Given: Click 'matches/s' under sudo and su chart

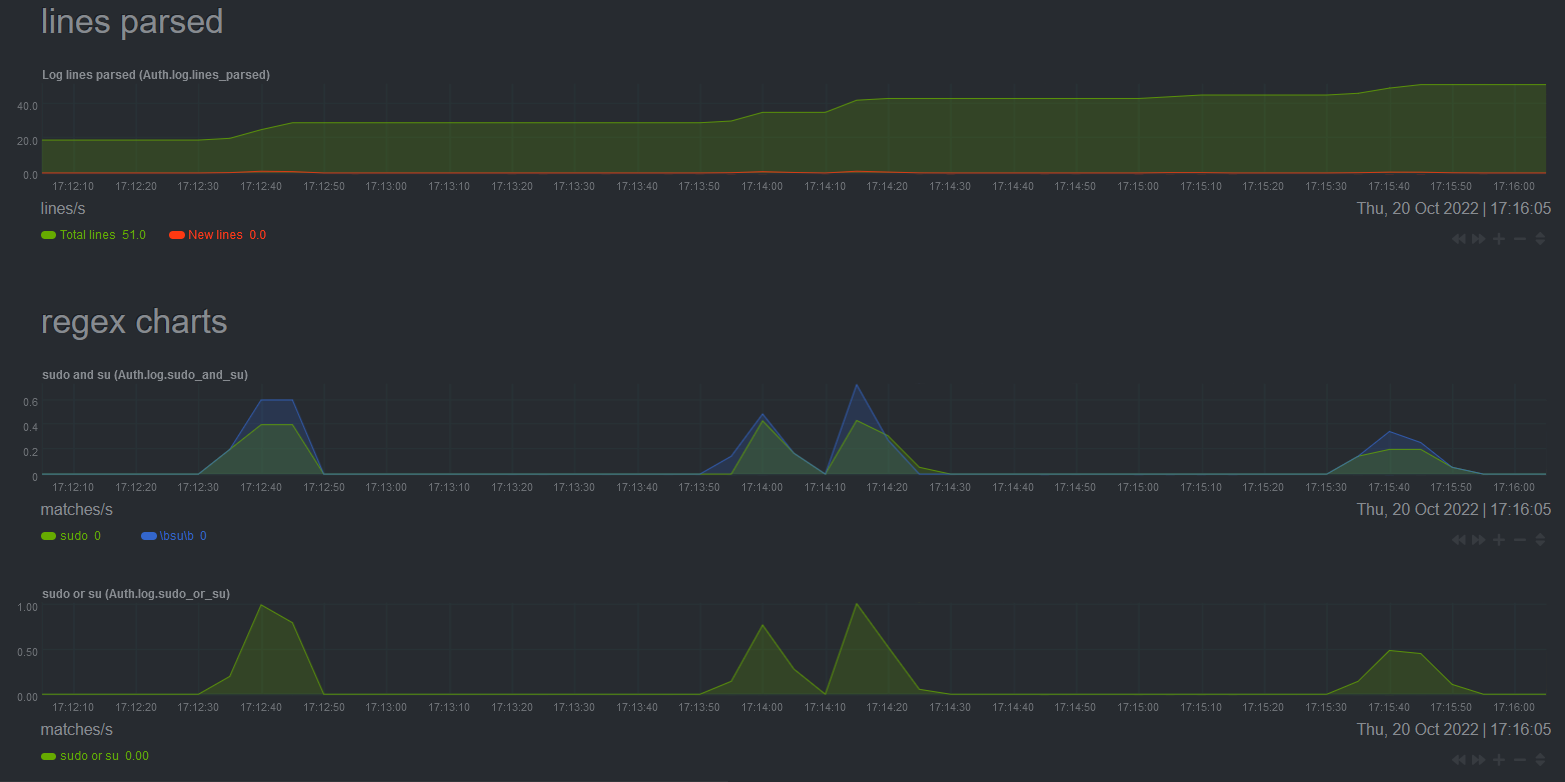Looking at the screenshot, I should (x=77, y=510).
